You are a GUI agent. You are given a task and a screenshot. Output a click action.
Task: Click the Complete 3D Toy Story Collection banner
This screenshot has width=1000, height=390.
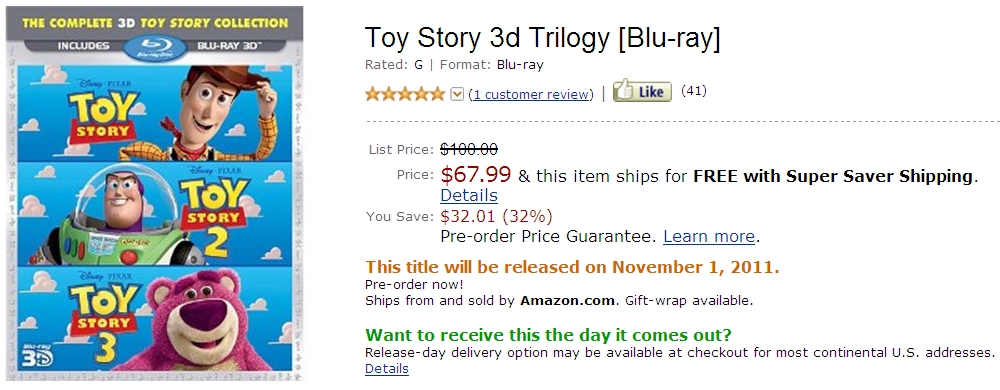pos(155,22)
